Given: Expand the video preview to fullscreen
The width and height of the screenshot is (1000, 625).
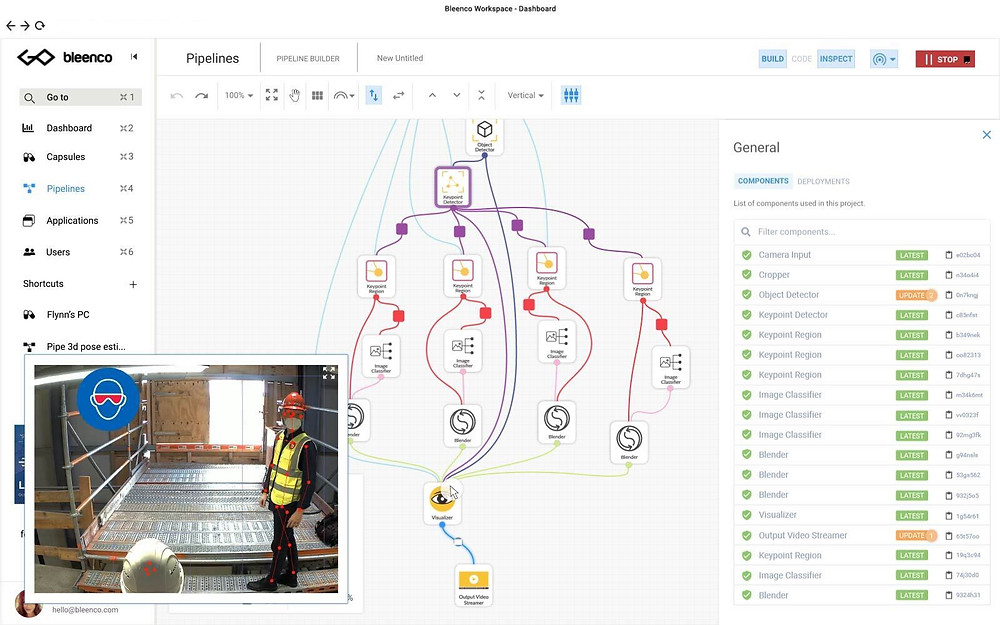Looking at the screenshot, I should (329, 373).
